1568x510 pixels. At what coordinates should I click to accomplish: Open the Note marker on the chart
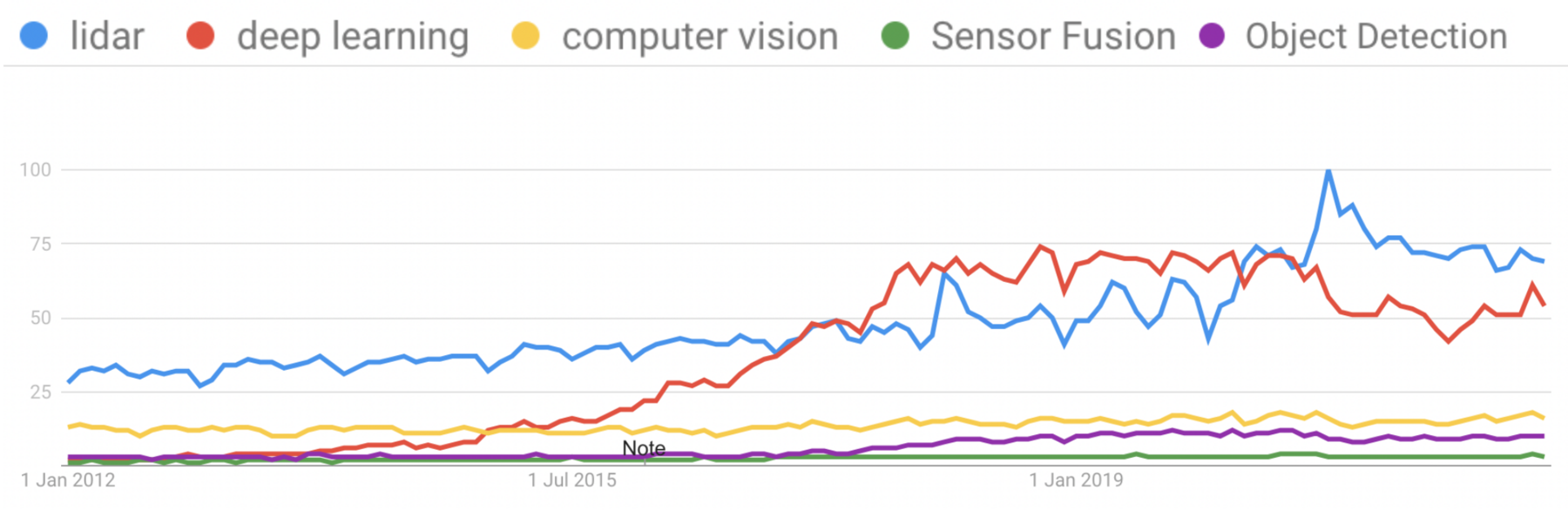pyautogui.click(x=644, y=448)
